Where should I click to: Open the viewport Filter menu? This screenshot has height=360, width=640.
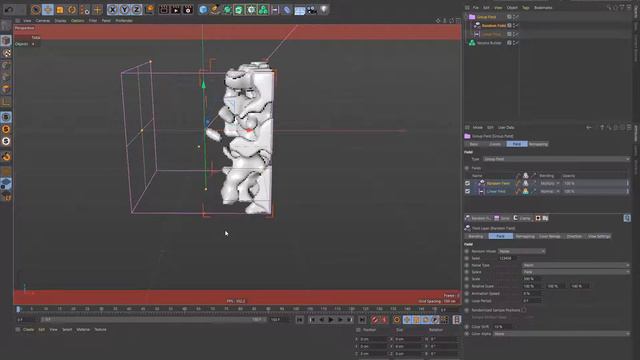pyautogui.click(x=93, y=20)
